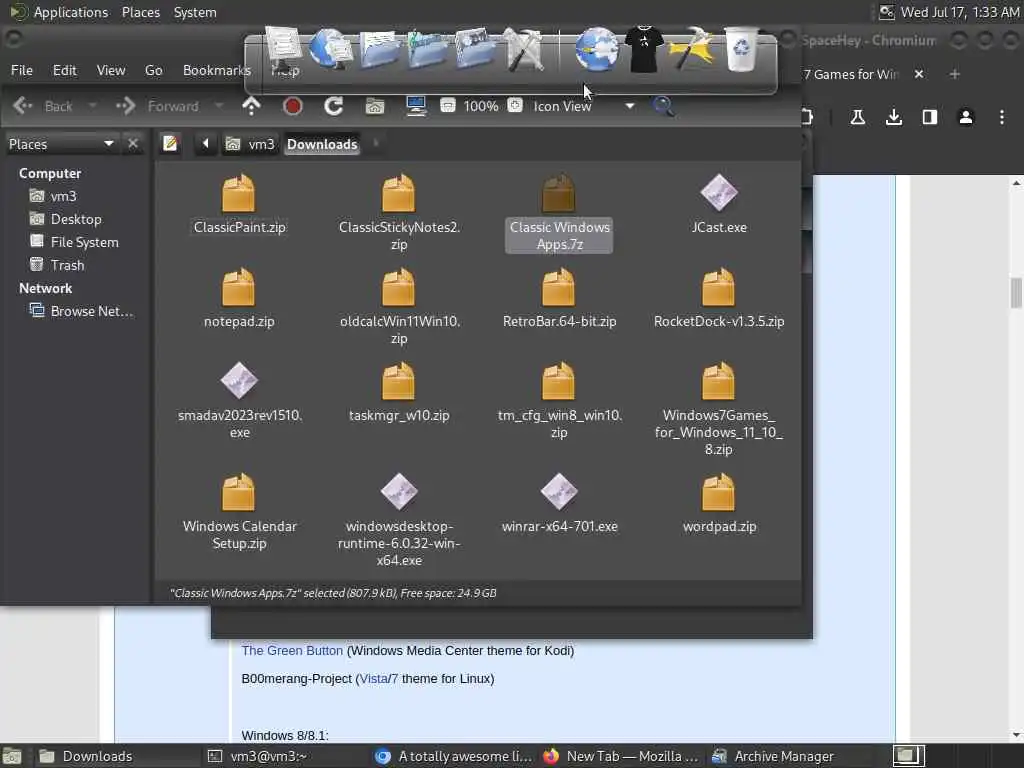Open the Computer location icon in toolbar
Viewport: 1024px width, 768px height.
coord(416,106)
